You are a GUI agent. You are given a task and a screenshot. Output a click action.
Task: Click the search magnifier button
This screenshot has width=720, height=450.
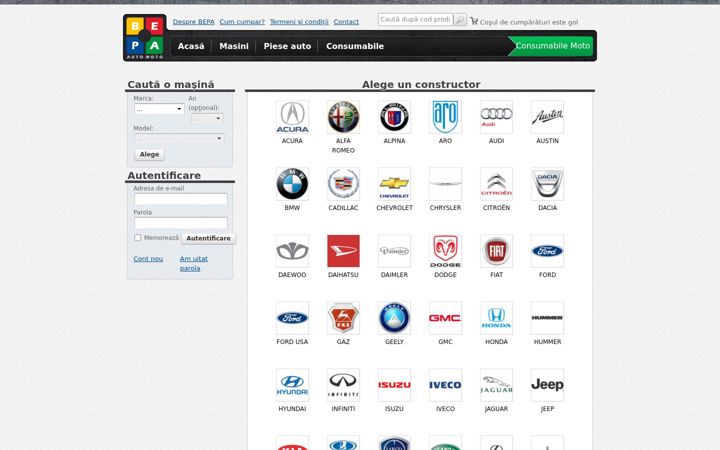[x=460, y=20]
